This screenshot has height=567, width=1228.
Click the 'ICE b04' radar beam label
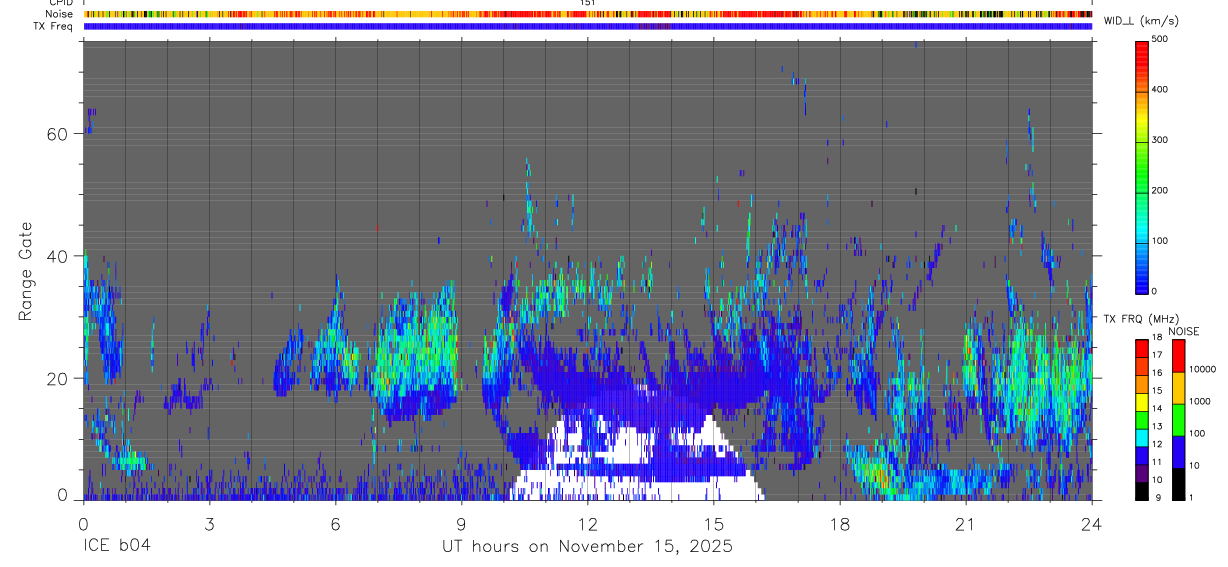pos(116,546)
